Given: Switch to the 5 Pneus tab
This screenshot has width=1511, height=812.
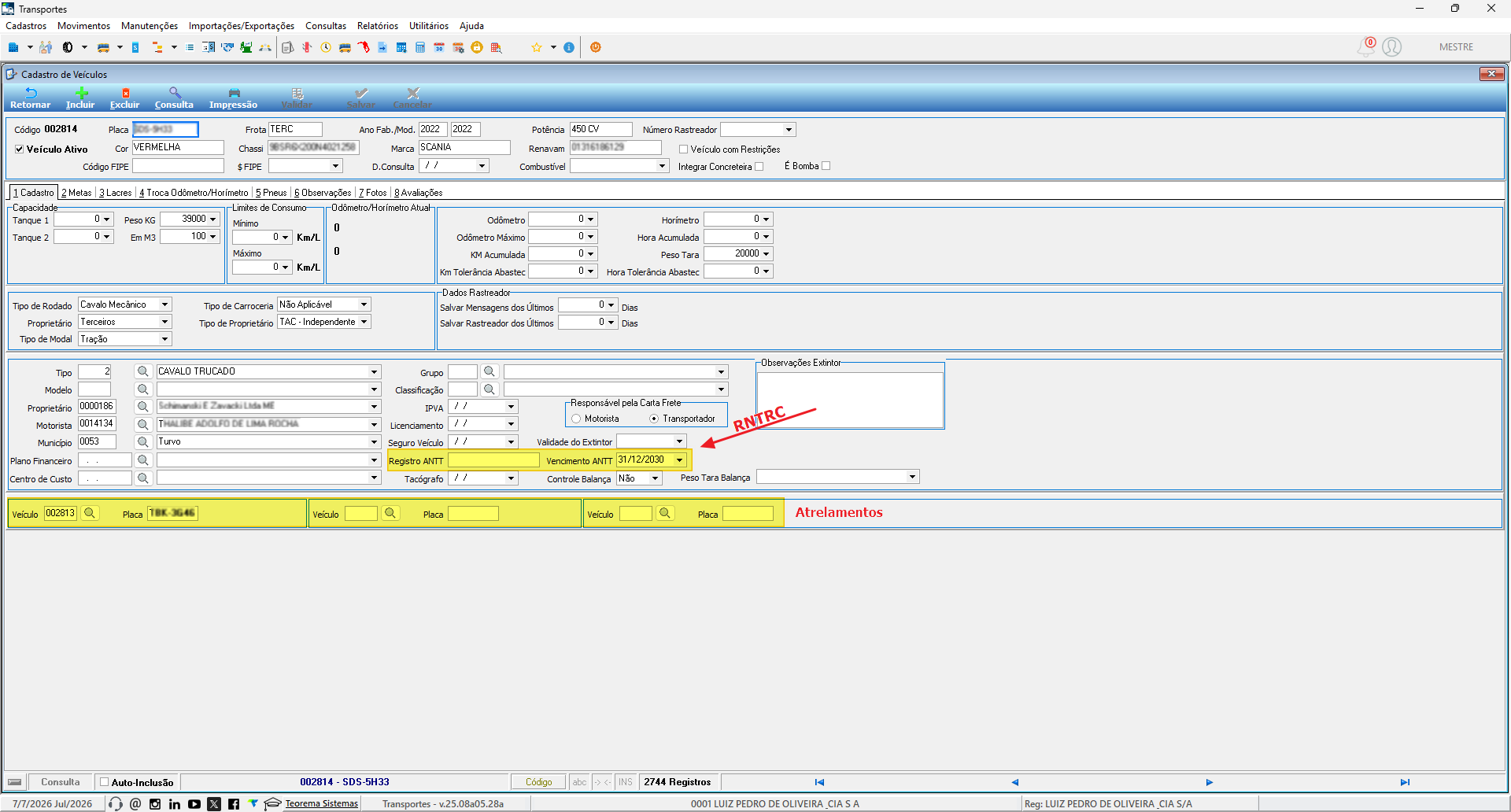Looking at the screenshot, I should (x=272, y=193).
